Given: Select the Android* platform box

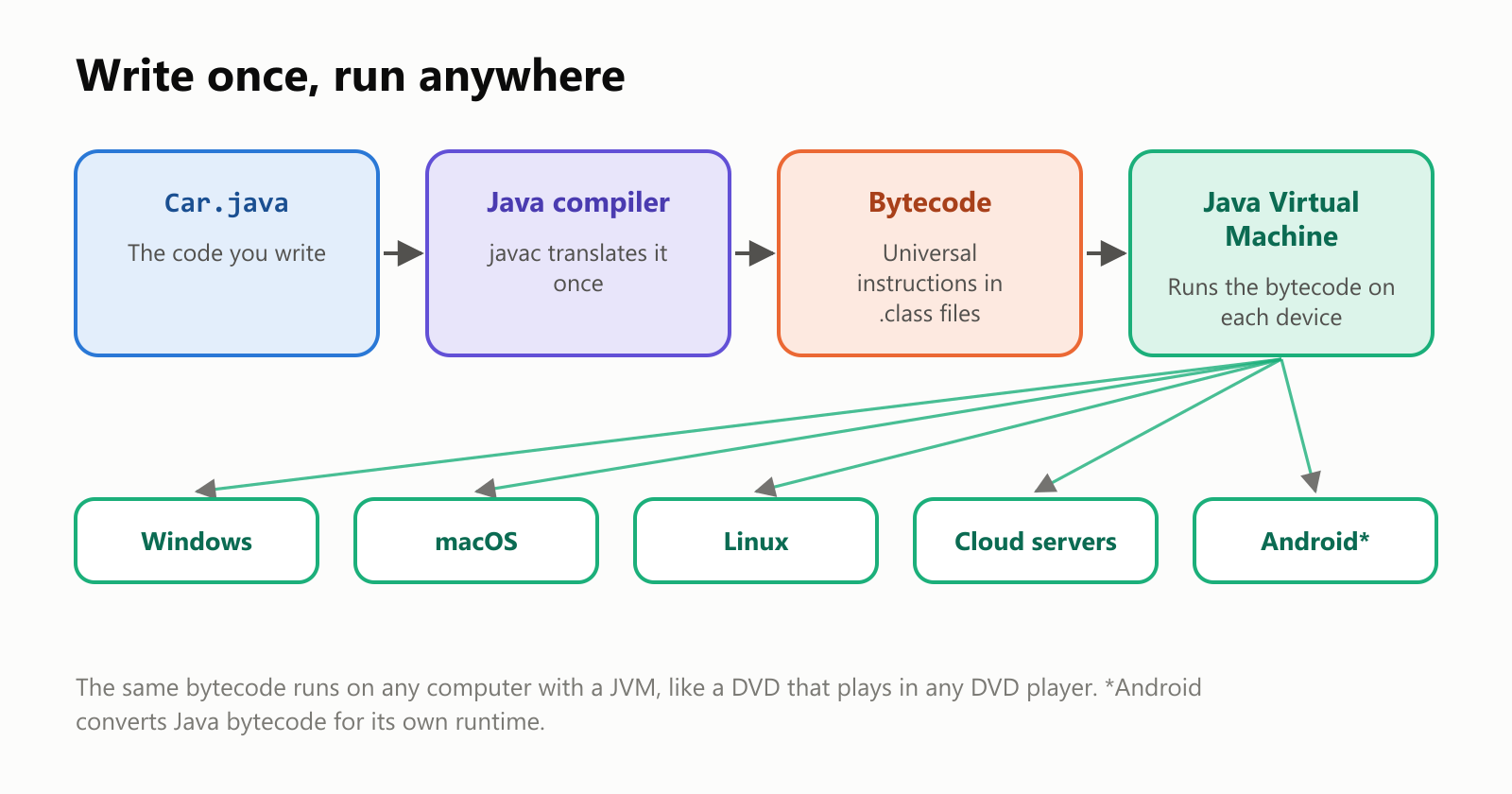Looking at the screenshot, I should [1315, 541].
